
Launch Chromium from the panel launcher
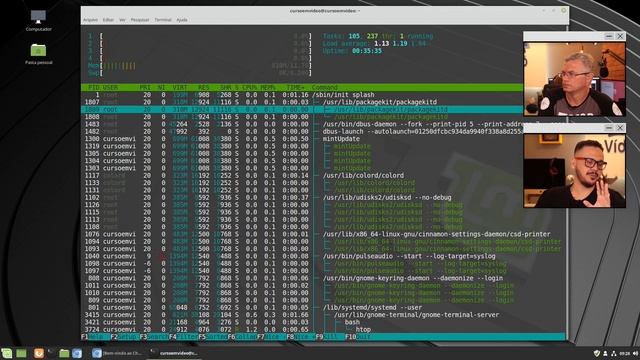click(x=77, y=353)
